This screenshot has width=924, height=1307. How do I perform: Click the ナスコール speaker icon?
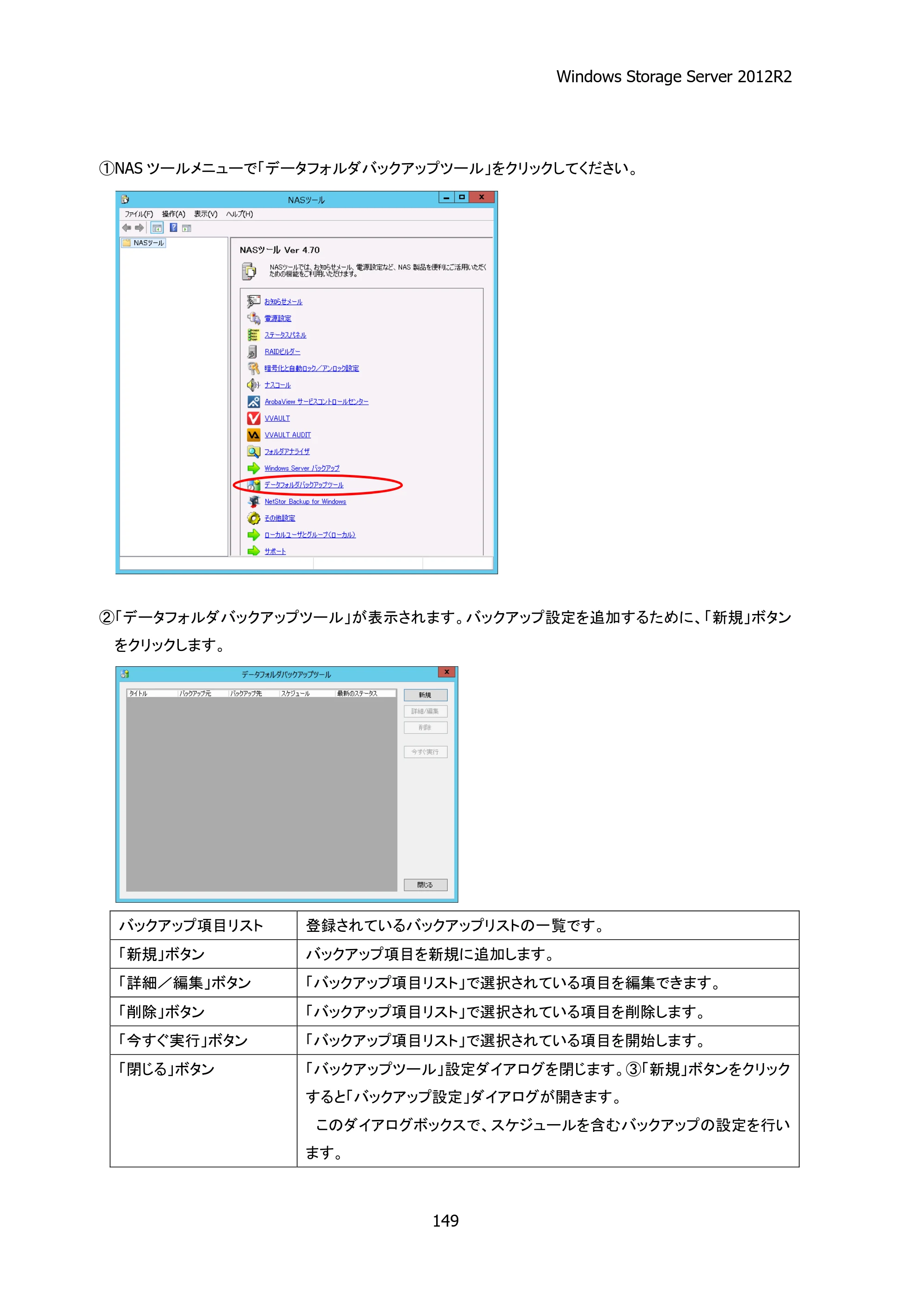click(x=253, y=385)
